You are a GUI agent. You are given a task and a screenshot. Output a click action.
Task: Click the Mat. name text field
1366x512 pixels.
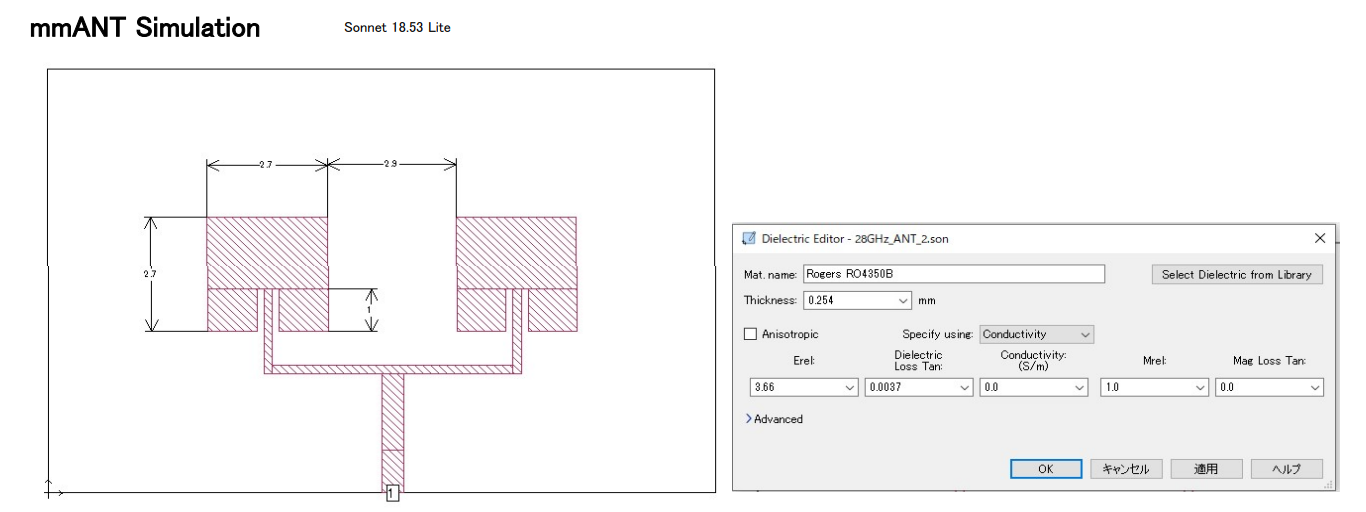click(953, 274)
